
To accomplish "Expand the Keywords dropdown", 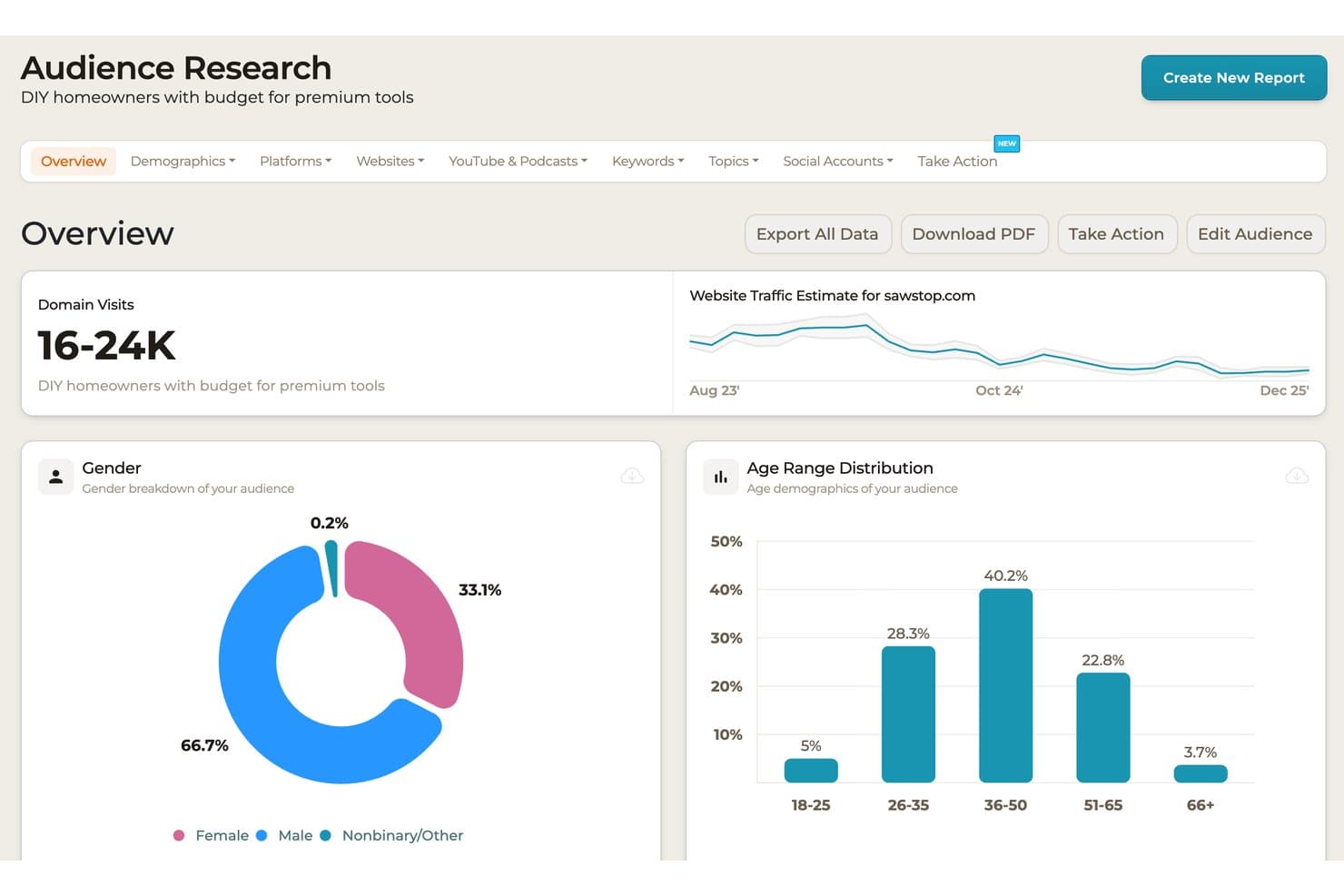I will (x=647, y=161).
